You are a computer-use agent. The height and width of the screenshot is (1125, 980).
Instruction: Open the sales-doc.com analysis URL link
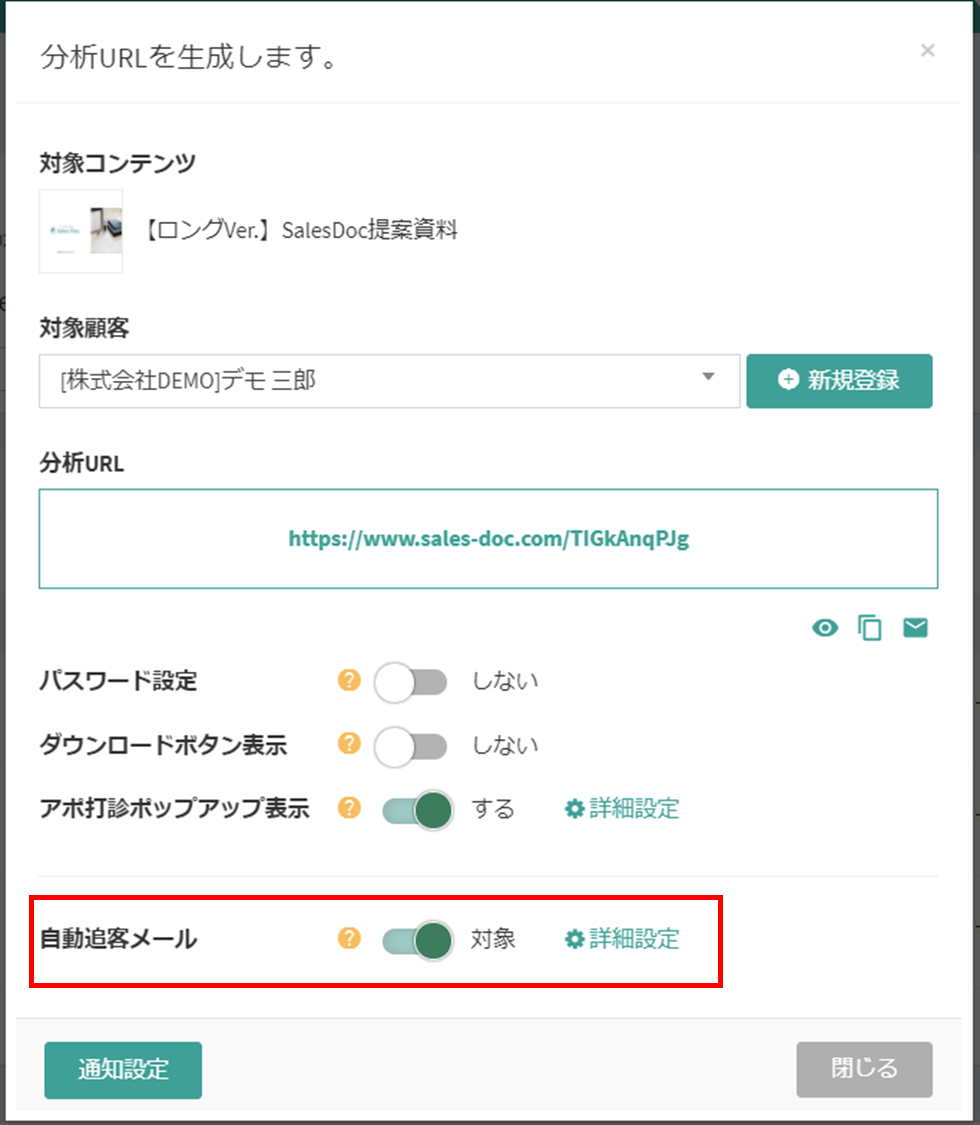489,537
